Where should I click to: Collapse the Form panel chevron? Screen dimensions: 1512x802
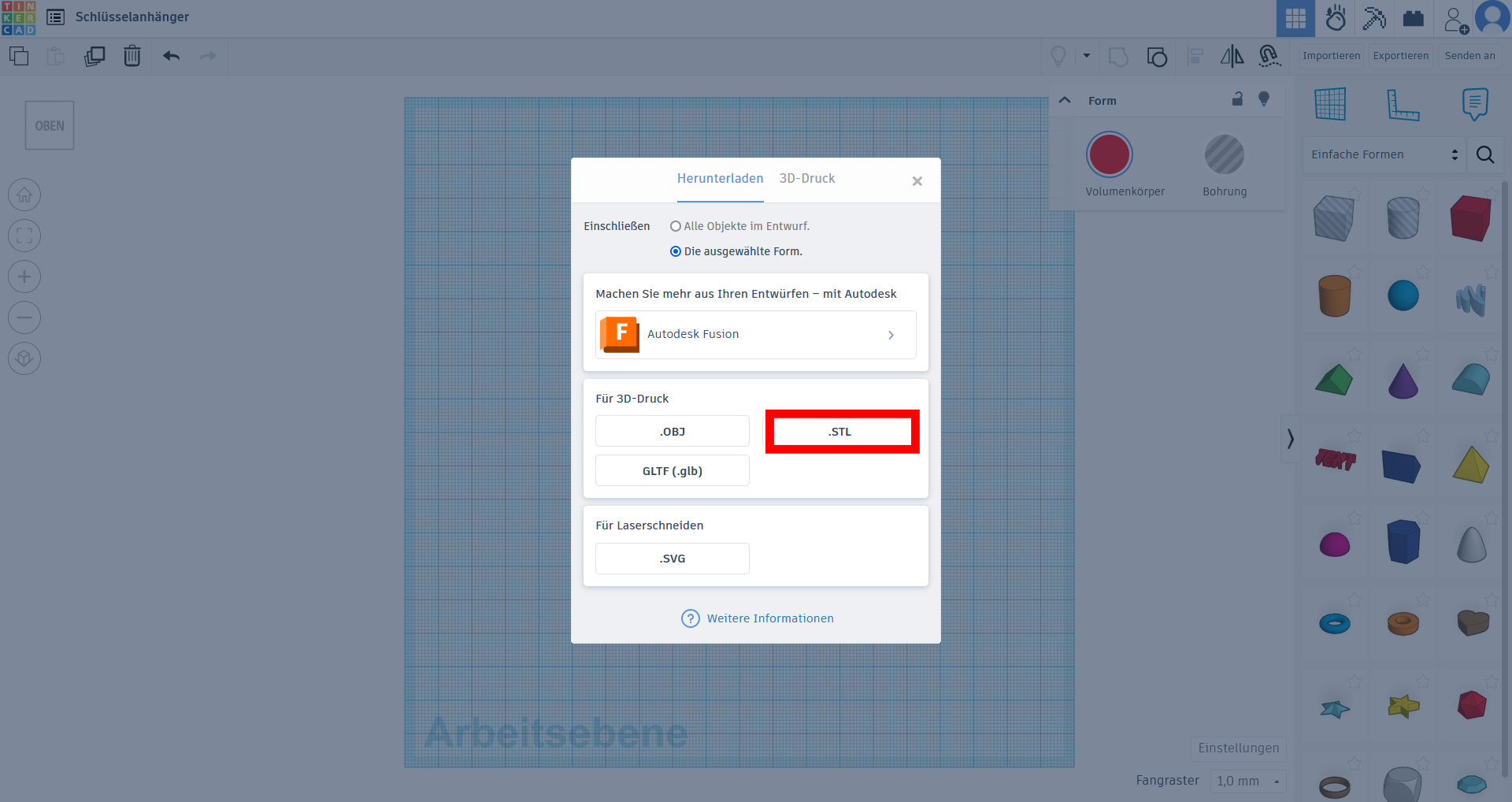click(1065, 100)
